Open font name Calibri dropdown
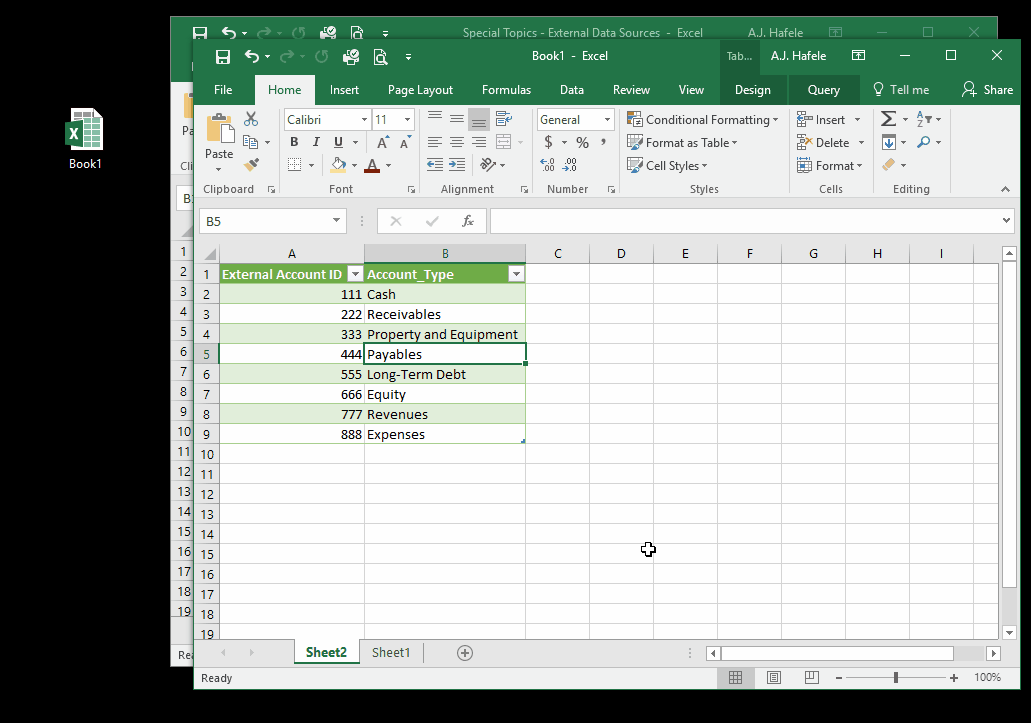This screenshot has width=1031, height=723. pos(364,120)
